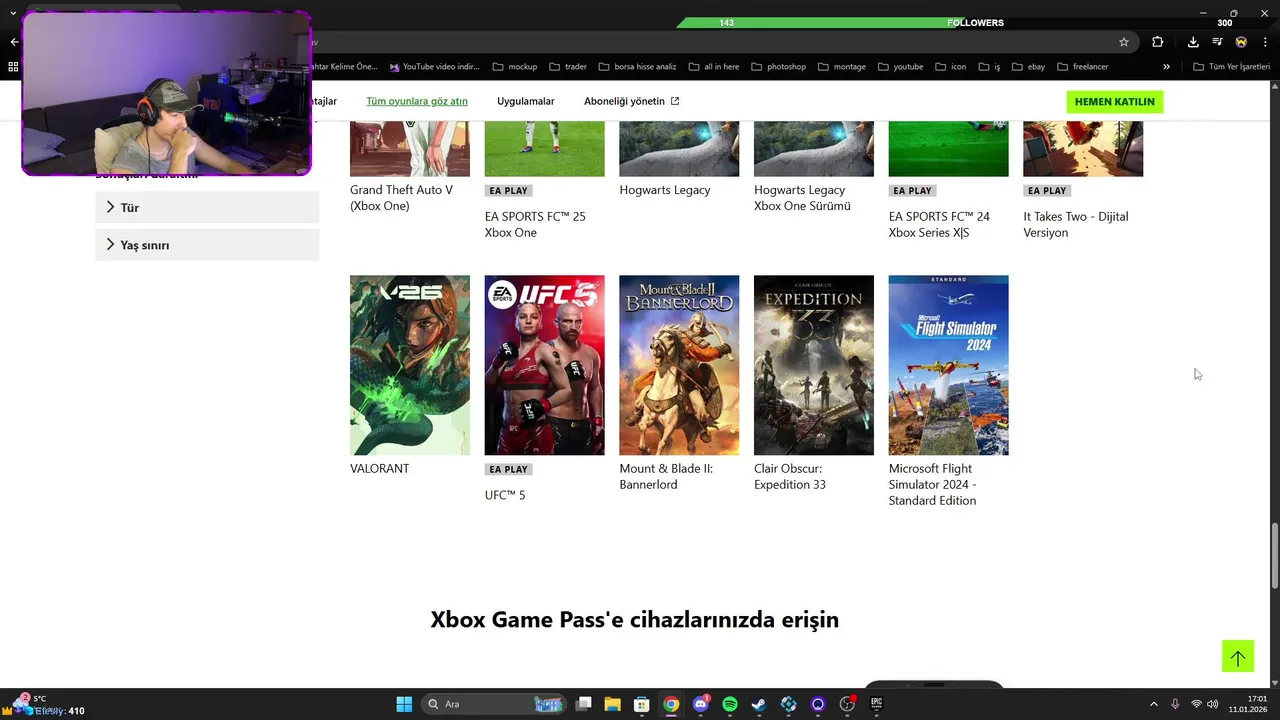
Task: Open Microsoft Store from the taskbar
Action: coord(642,704)
